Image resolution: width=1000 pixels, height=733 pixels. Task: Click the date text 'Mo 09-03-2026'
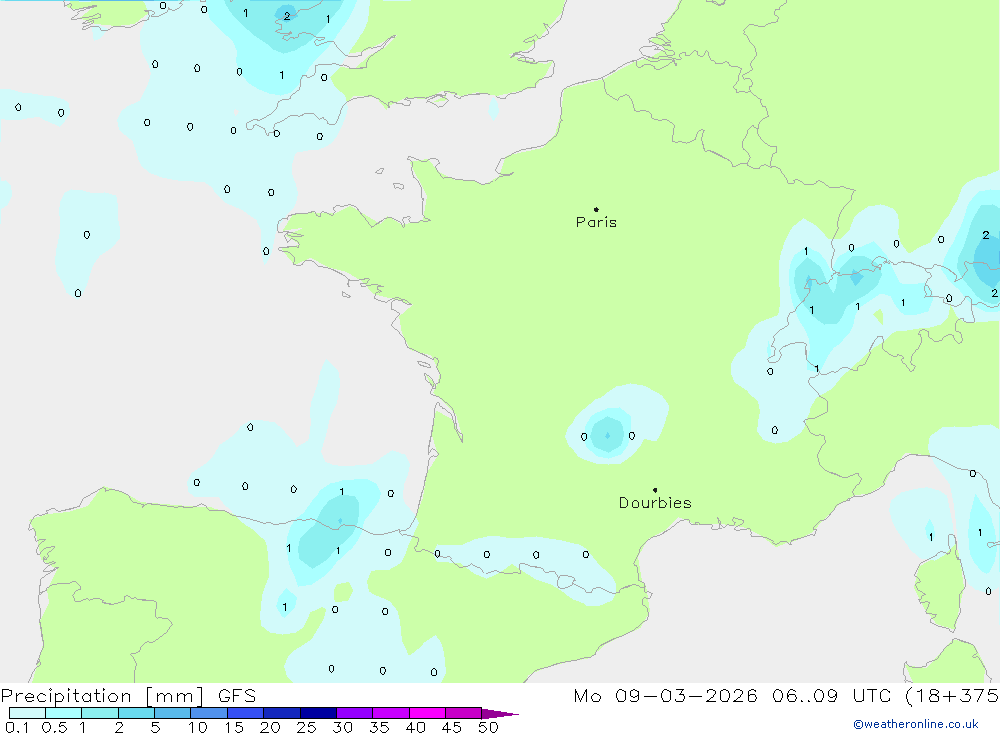(x=665, y=696)
